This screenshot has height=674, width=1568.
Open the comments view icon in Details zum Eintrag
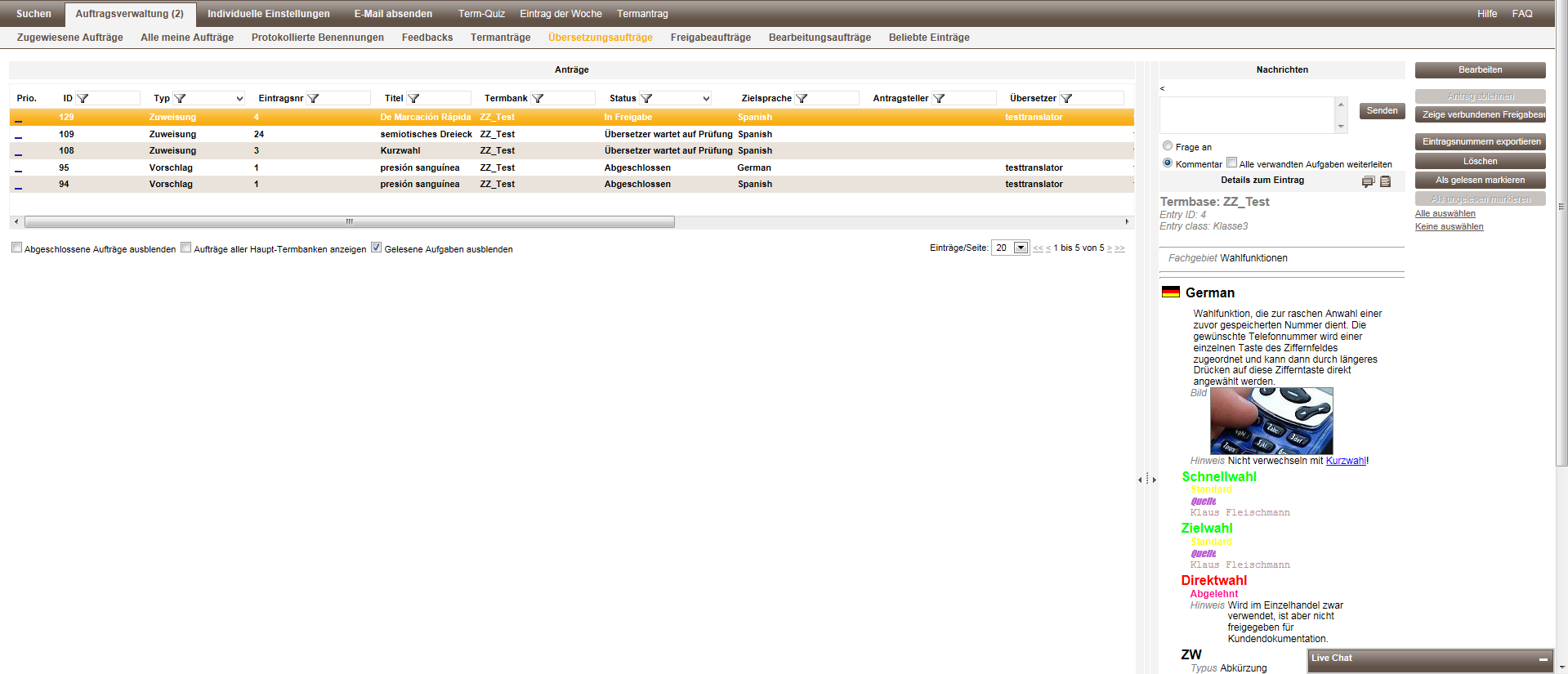pos(1368,181)
